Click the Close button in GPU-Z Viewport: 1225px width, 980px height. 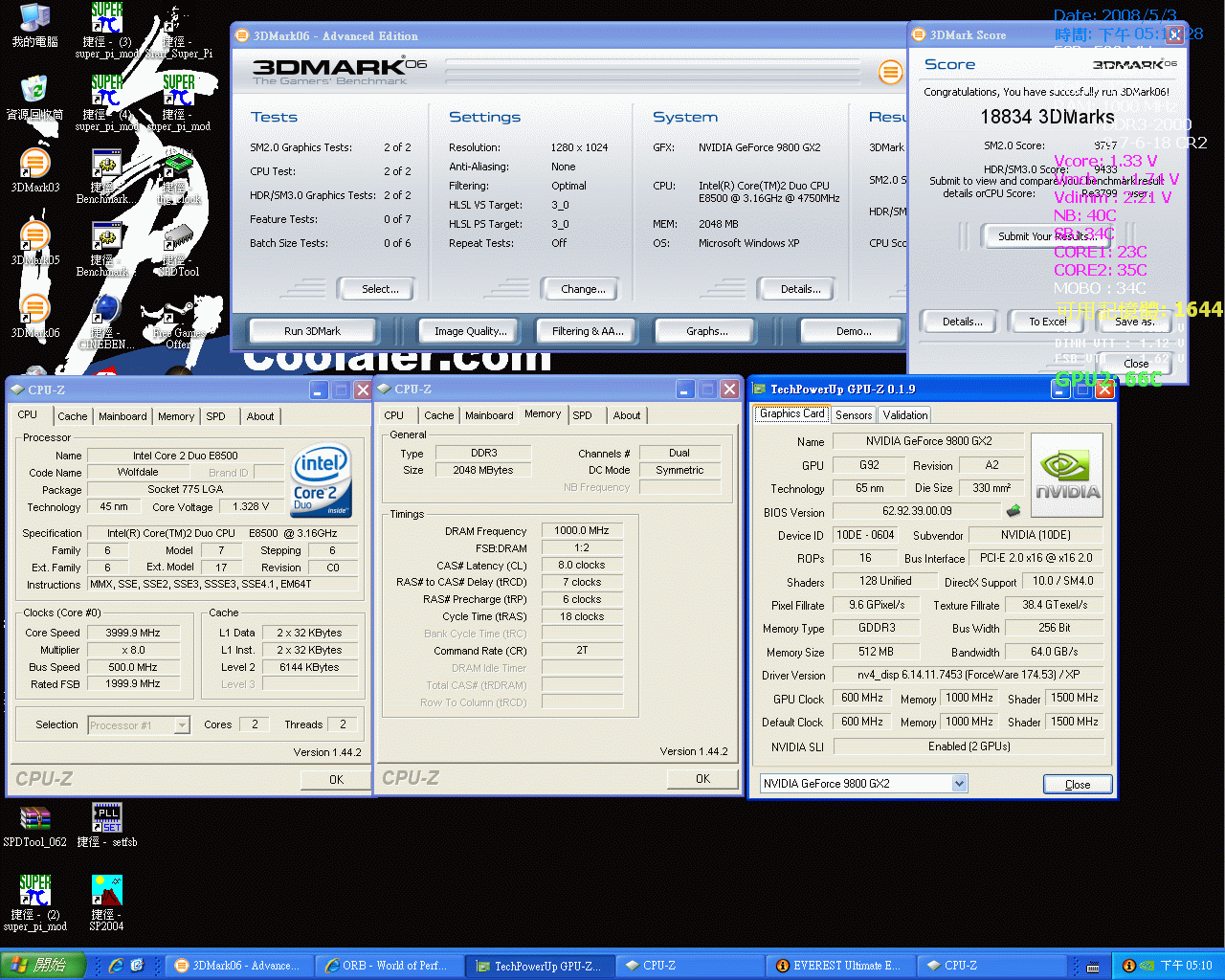(1078, 785)
